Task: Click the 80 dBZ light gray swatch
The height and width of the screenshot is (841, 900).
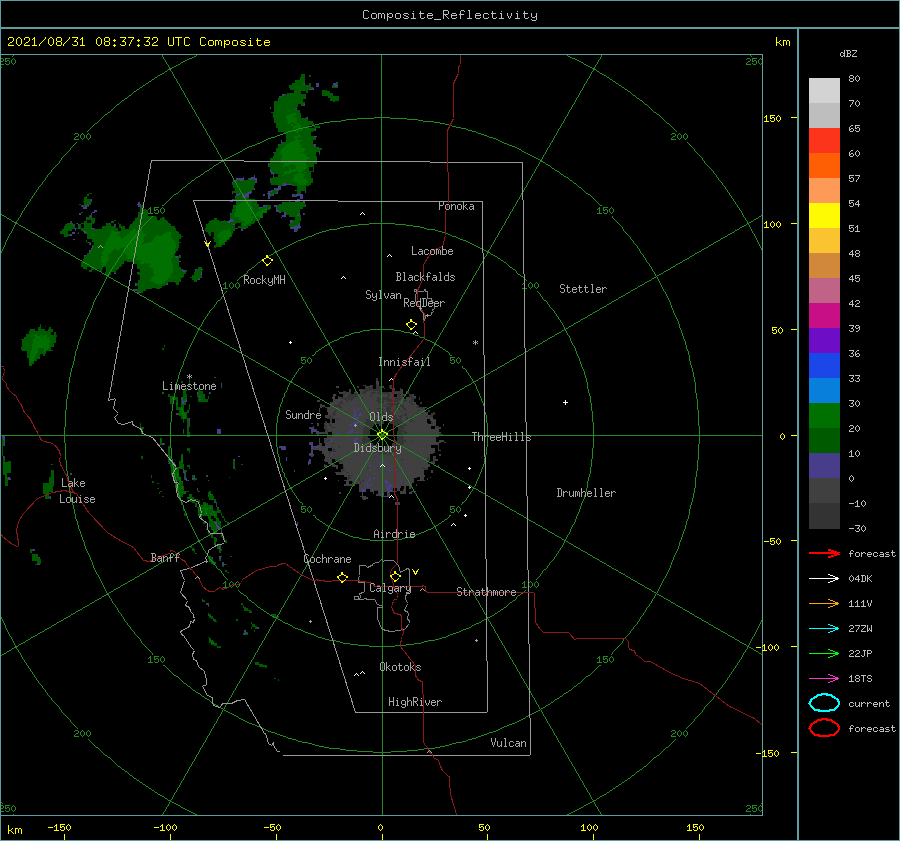Action: [x=824, y=90]
